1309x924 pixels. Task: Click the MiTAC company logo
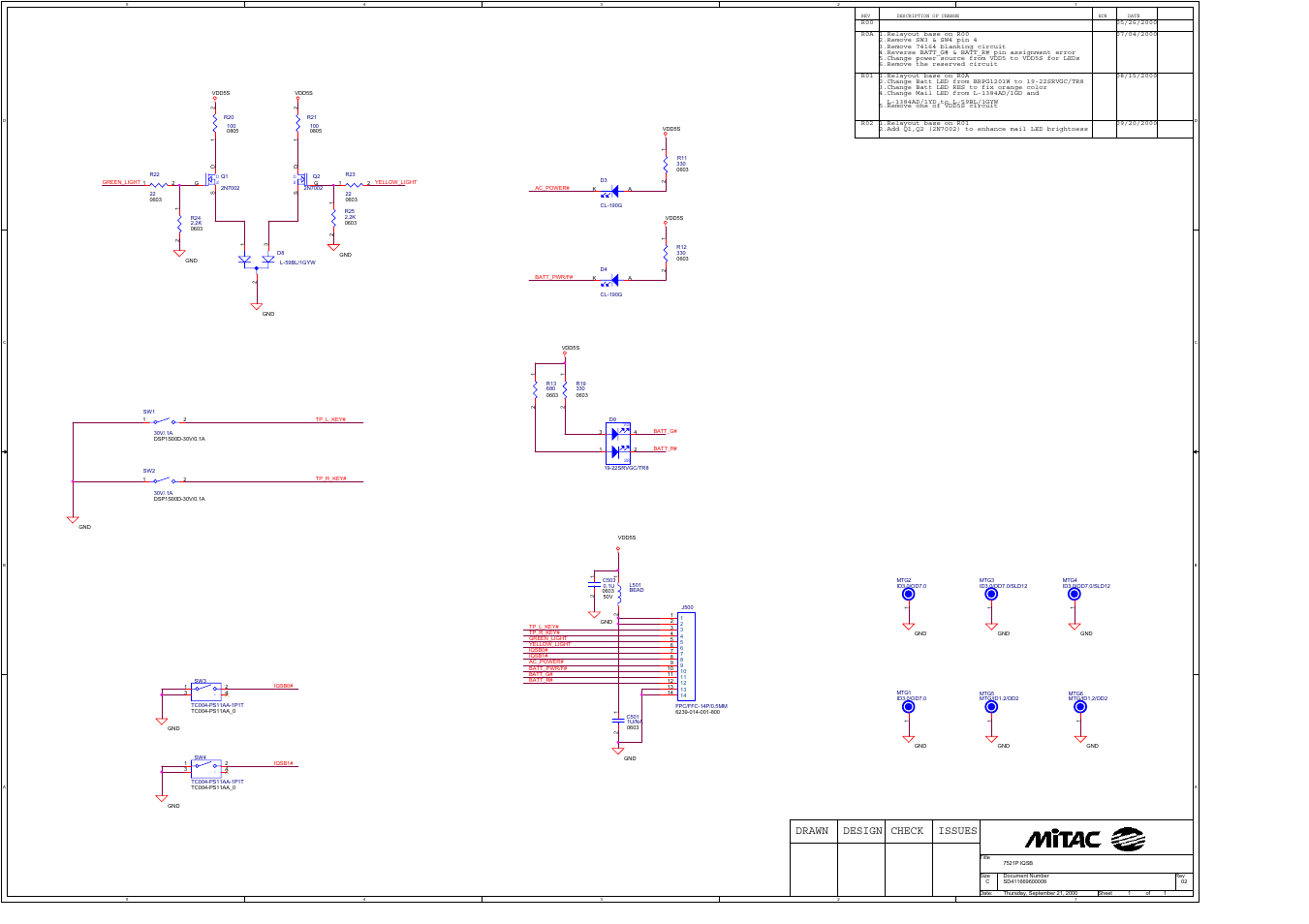[1085, 839]
